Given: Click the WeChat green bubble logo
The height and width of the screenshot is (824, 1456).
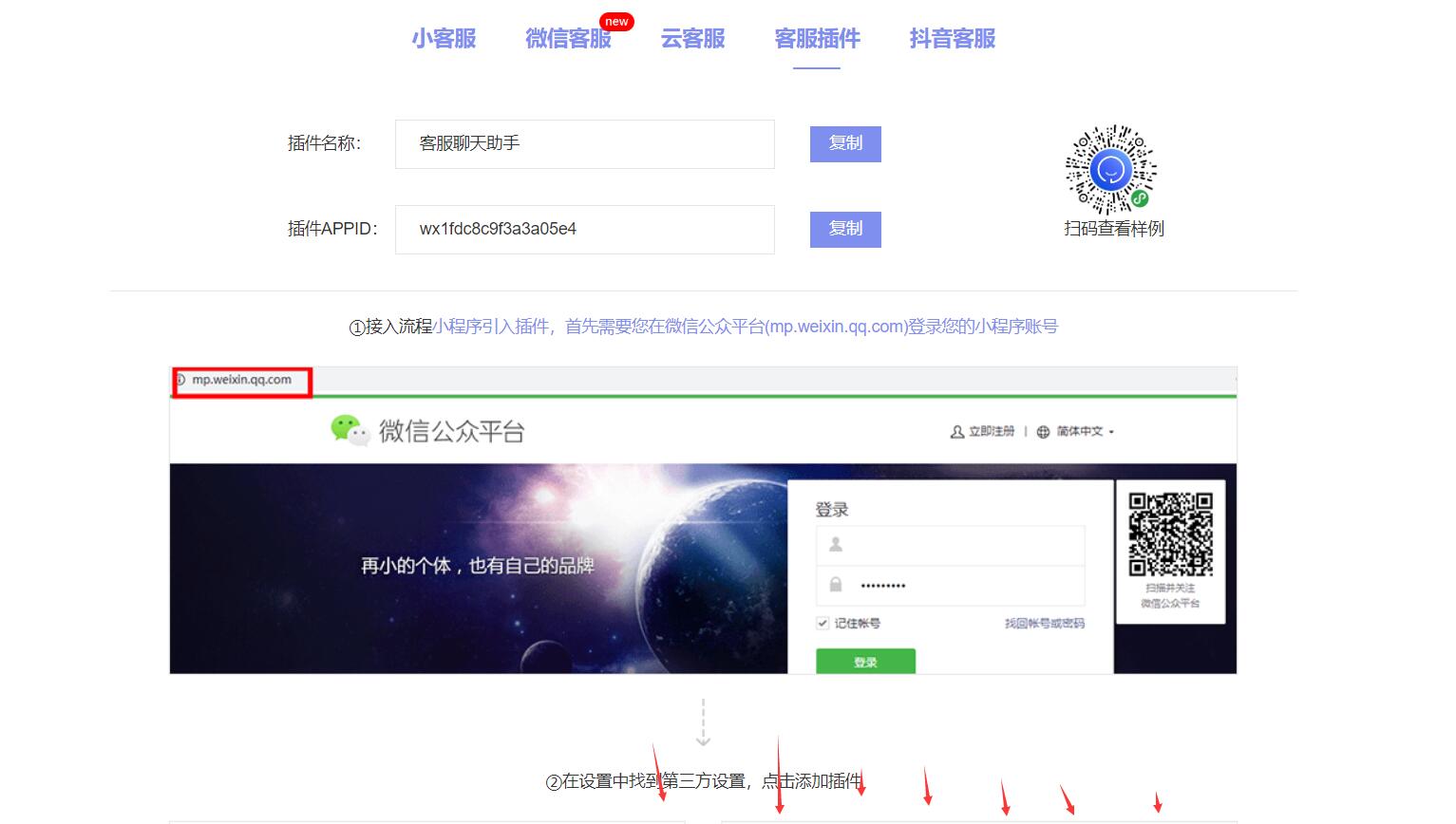Looking at the screenshot, I should click(349, 430).
